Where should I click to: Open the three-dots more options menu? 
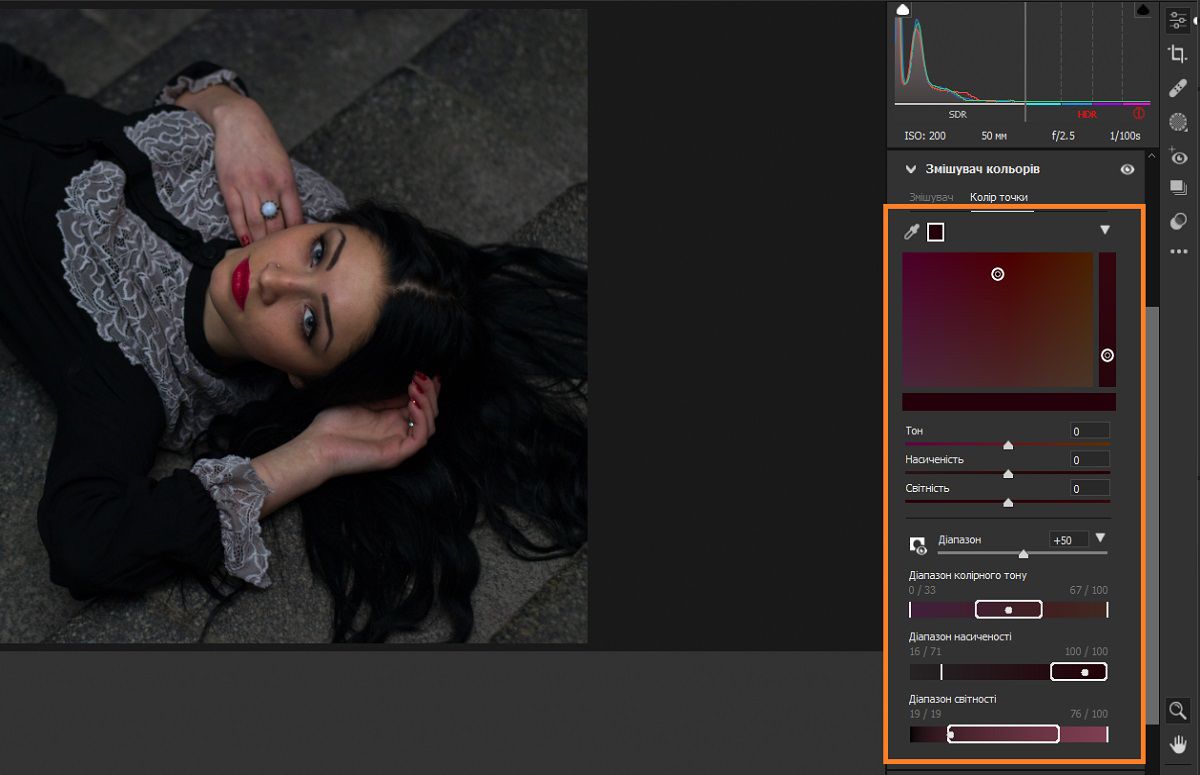(1178, 252)
